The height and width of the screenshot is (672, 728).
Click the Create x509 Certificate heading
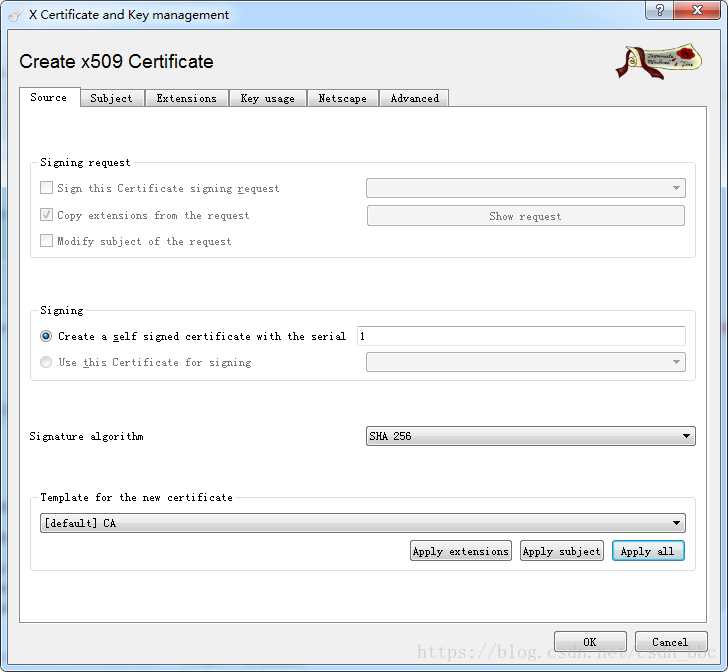(x=117, y=61)
